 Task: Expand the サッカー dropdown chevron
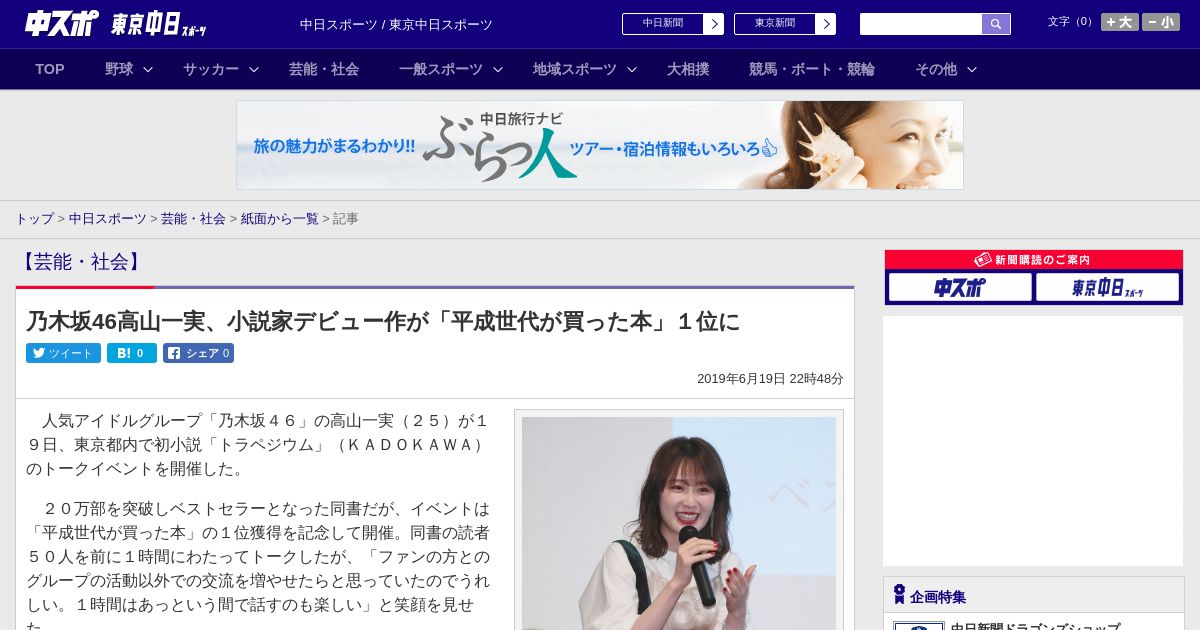254,69
